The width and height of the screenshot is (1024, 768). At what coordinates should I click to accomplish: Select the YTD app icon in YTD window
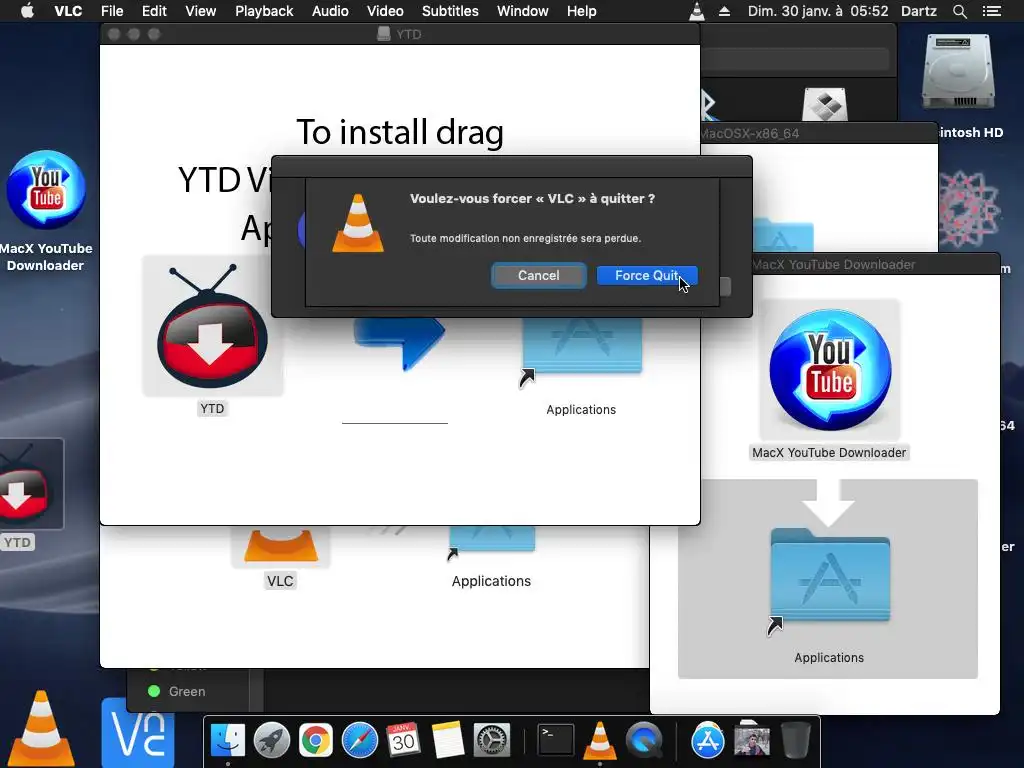[212, 326]
